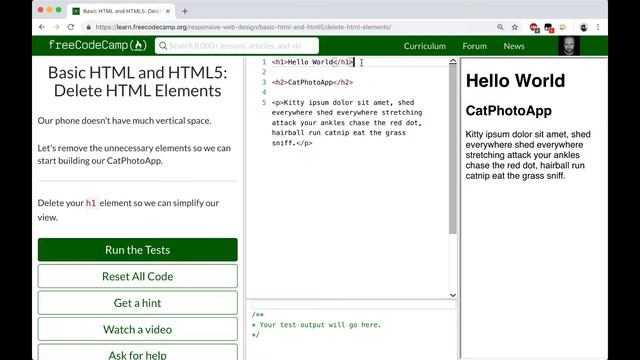
Task: Select the Basic HTML and HTML5 browser tab
Action: [x=121, y=11]
